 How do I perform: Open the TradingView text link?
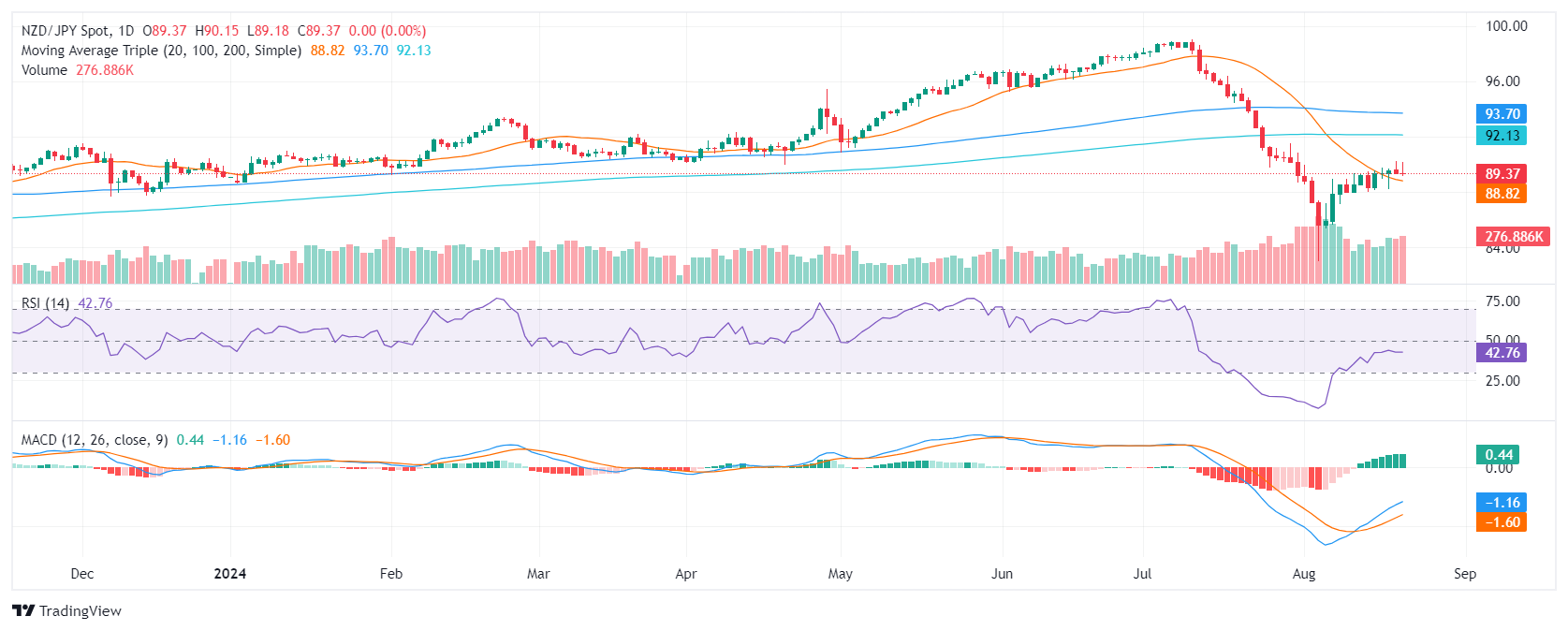click(80, 611)
